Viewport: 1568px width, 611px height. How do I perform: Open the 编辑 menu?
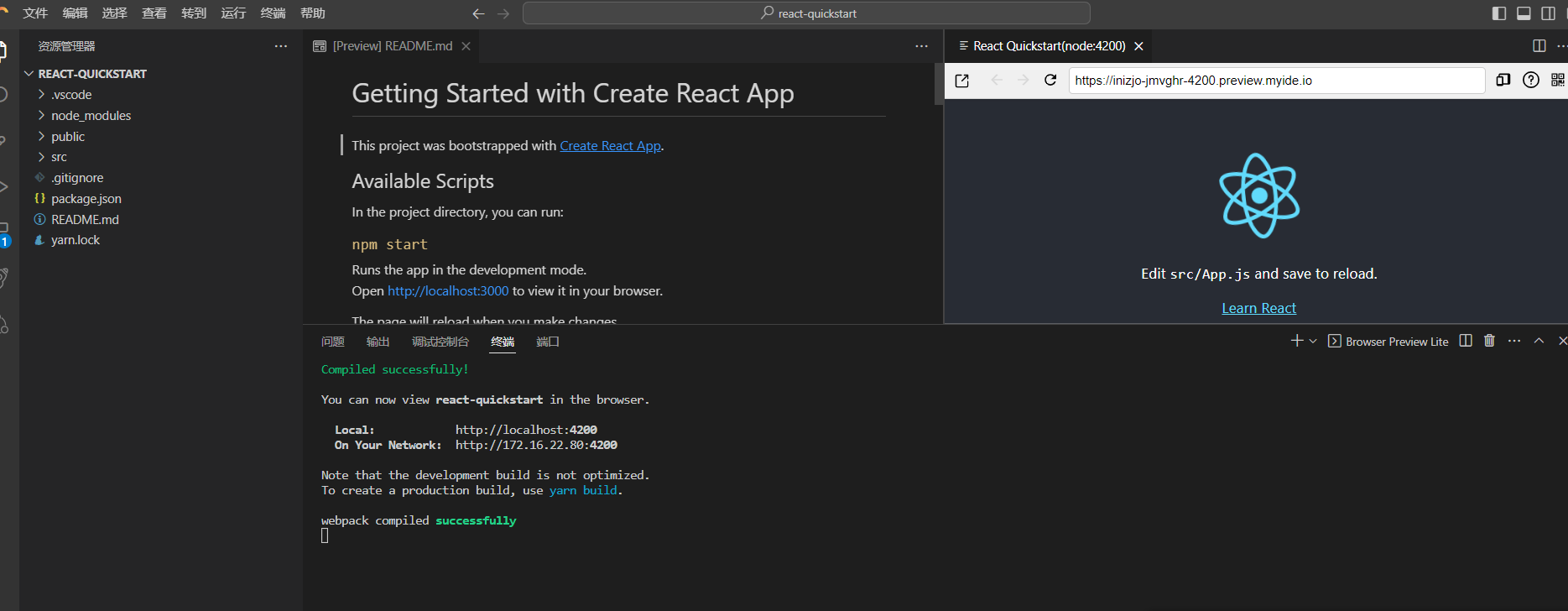[75, 13]
